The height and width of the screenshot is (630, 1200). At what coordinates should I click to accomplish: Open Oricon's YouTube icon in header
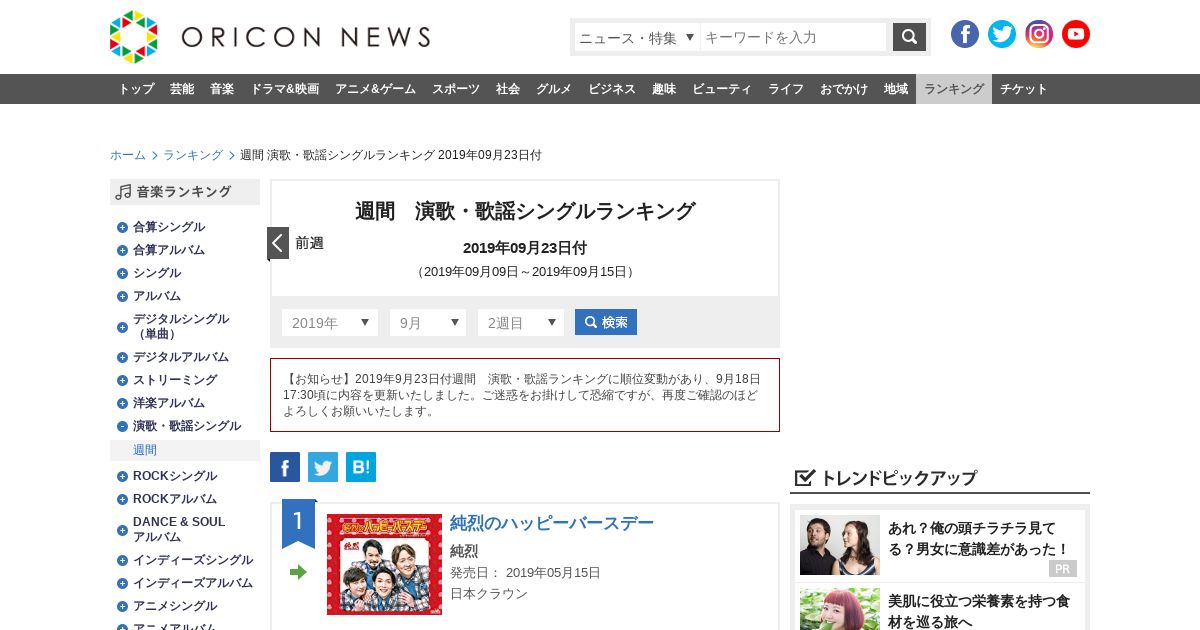pyautogui.click(x=1076, y=34)
